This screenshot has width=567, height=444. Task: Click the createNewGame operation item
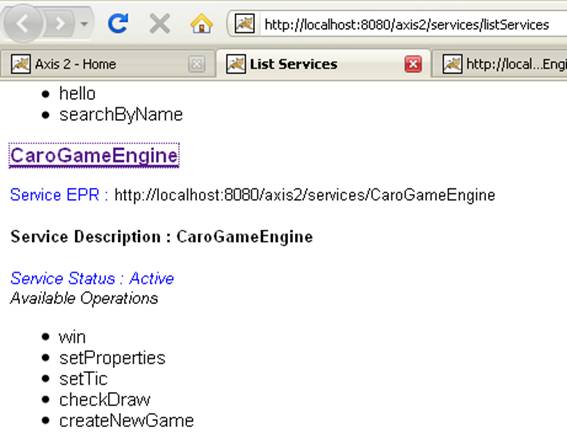126,421
